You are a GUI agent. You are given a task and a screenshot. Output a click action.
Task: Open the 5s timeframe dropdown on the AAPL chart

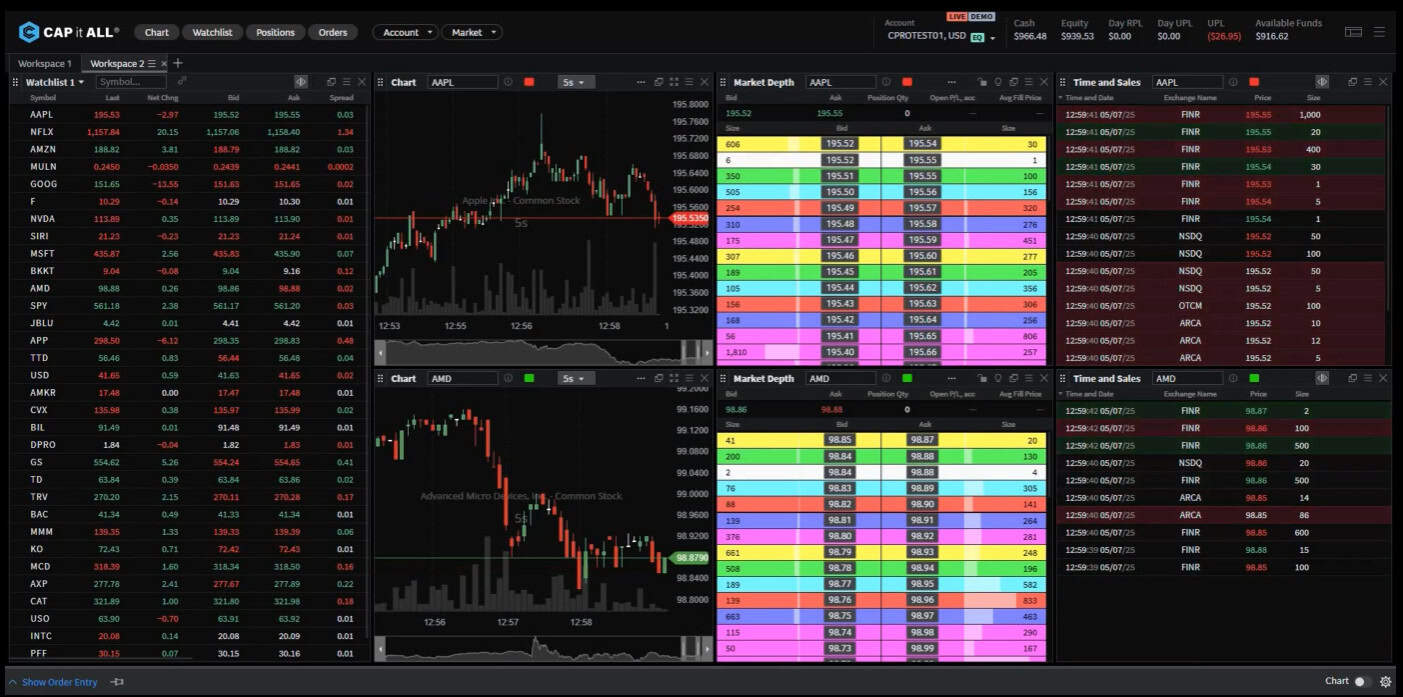point(577,82)
